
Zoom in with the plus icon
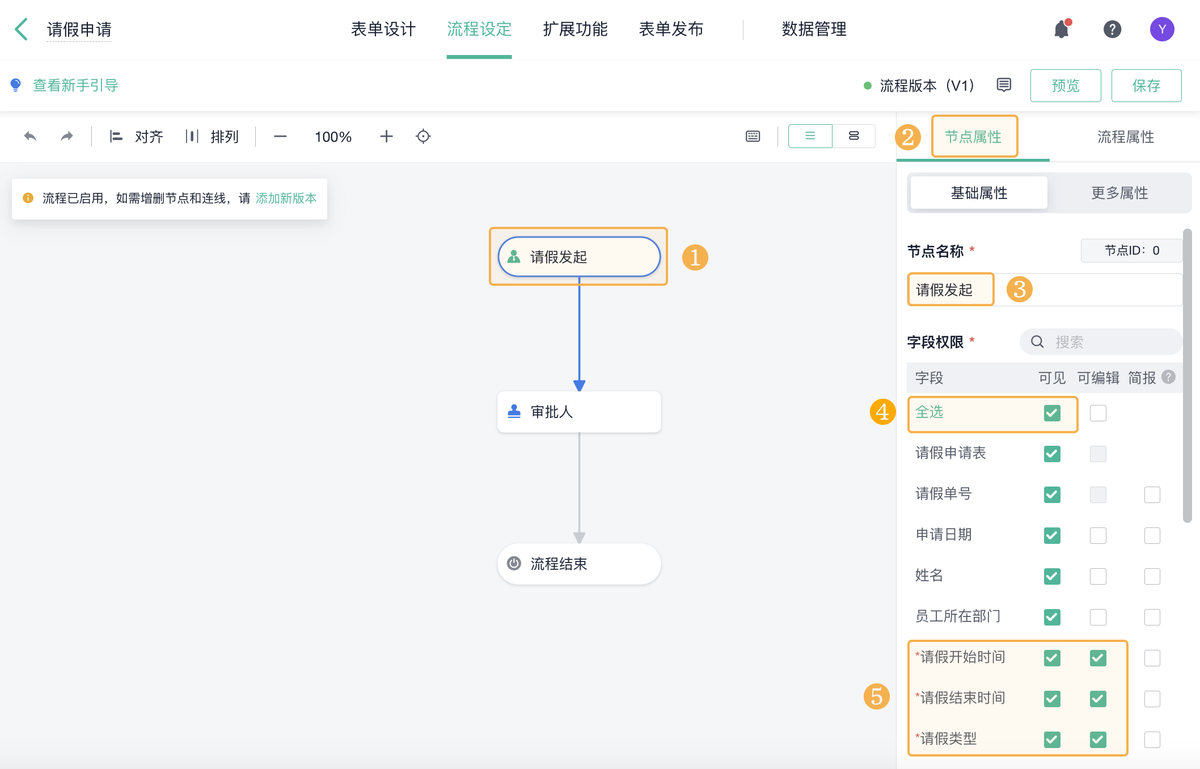(386, 136)
